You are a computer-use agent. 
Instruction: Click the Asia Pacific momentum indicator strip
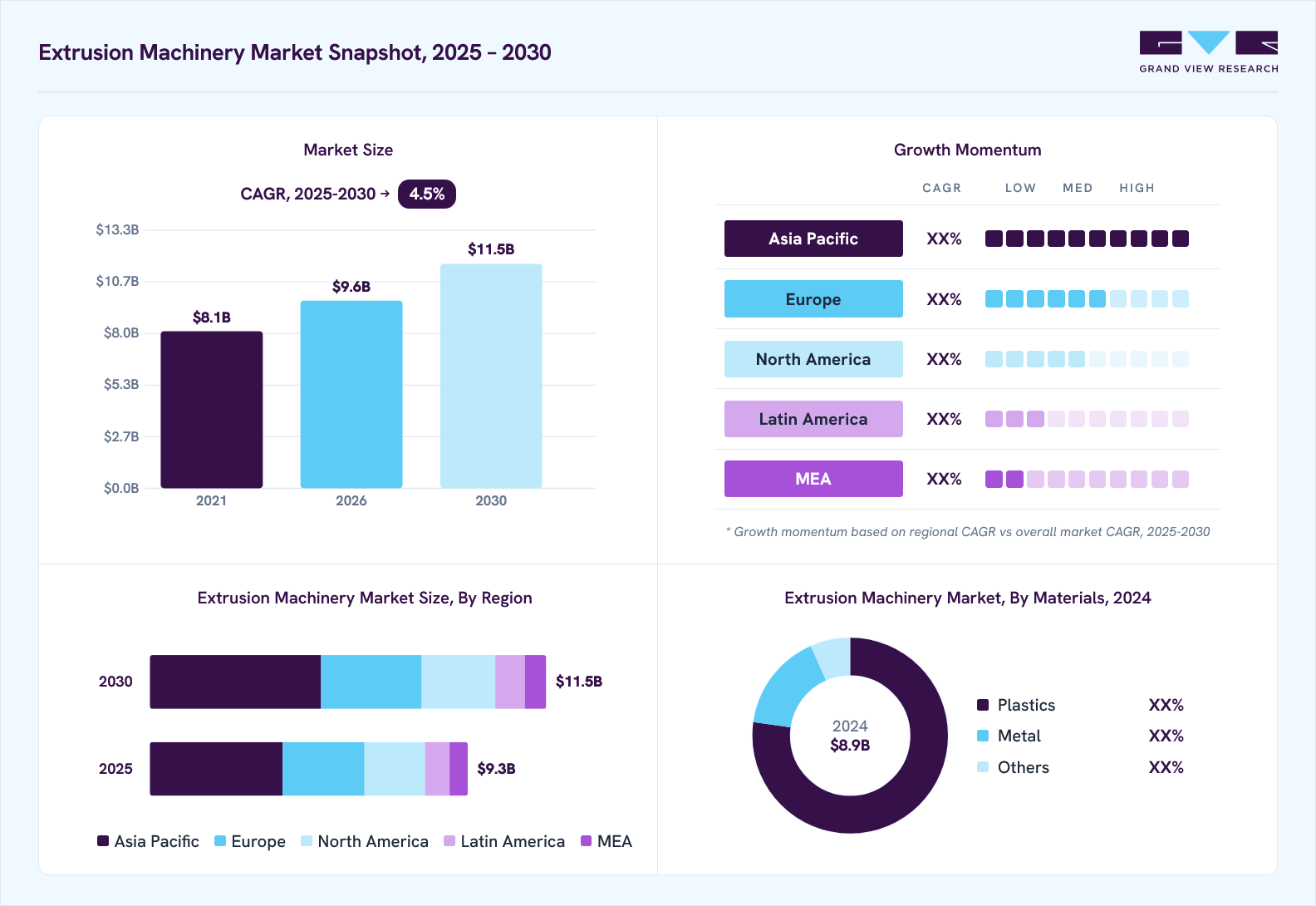coord(1087,239)
